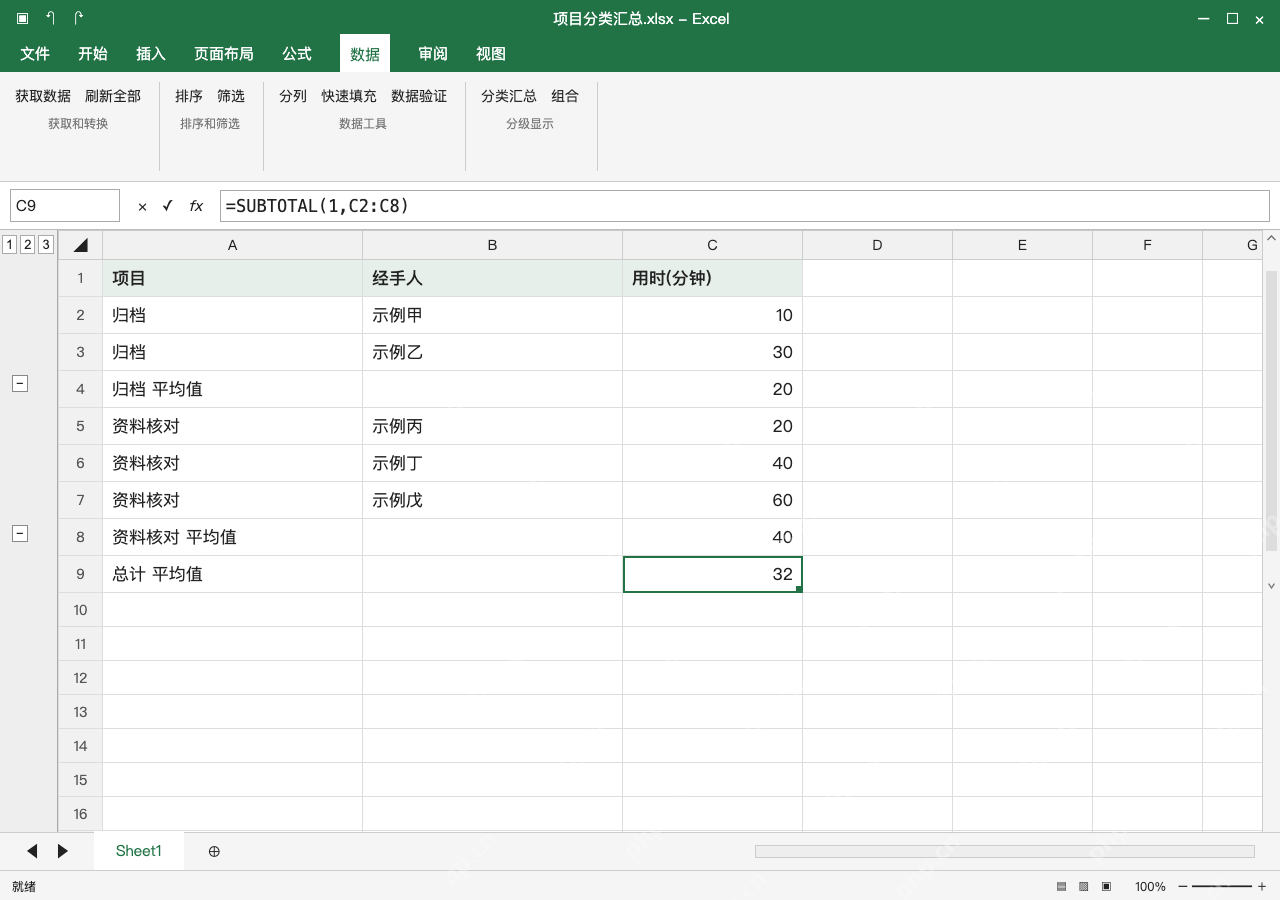Image resolution: width=1280 pixels, height=900 pixels.
Task: Select the cell 总计 平均值
Action: (232, 574)
